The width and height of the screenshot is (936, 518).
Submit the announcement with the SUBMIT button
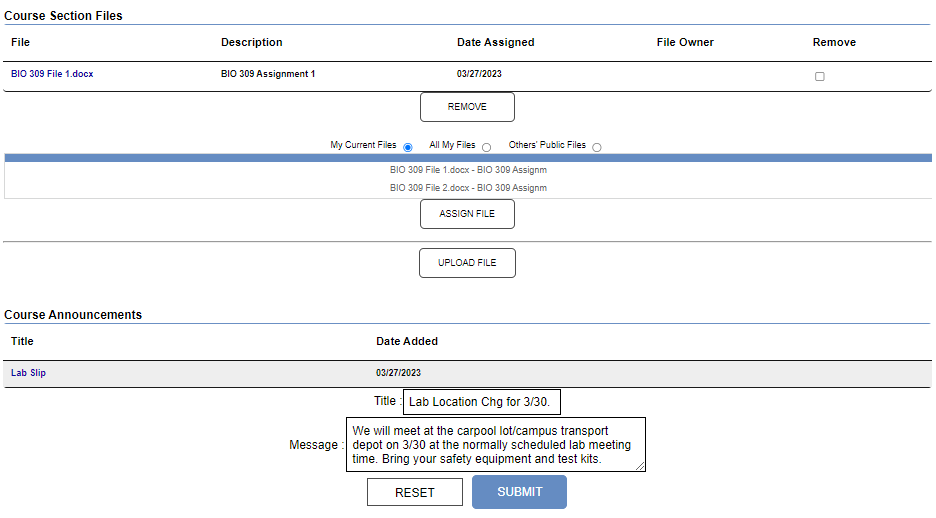pos(519,492)
